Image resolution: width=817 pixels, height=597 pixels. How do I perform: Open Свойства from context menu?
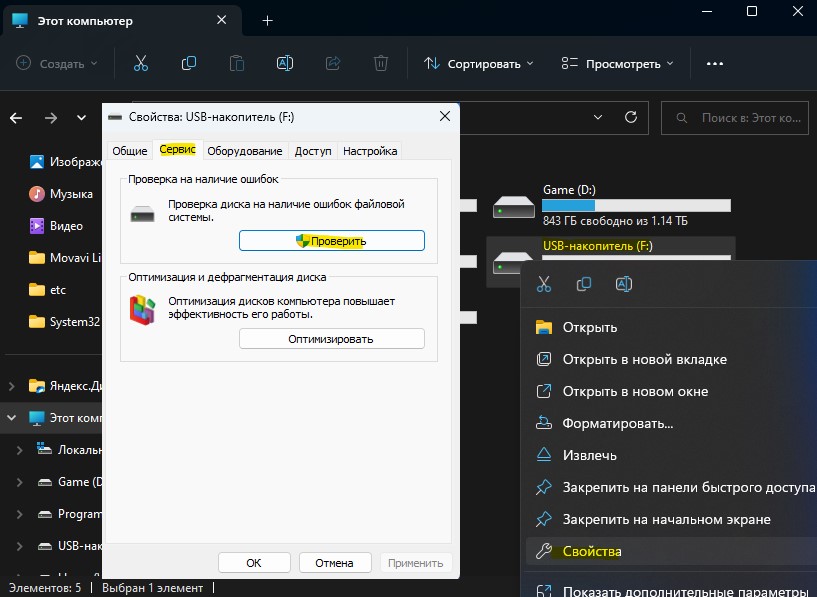click(x=671, y=551)
